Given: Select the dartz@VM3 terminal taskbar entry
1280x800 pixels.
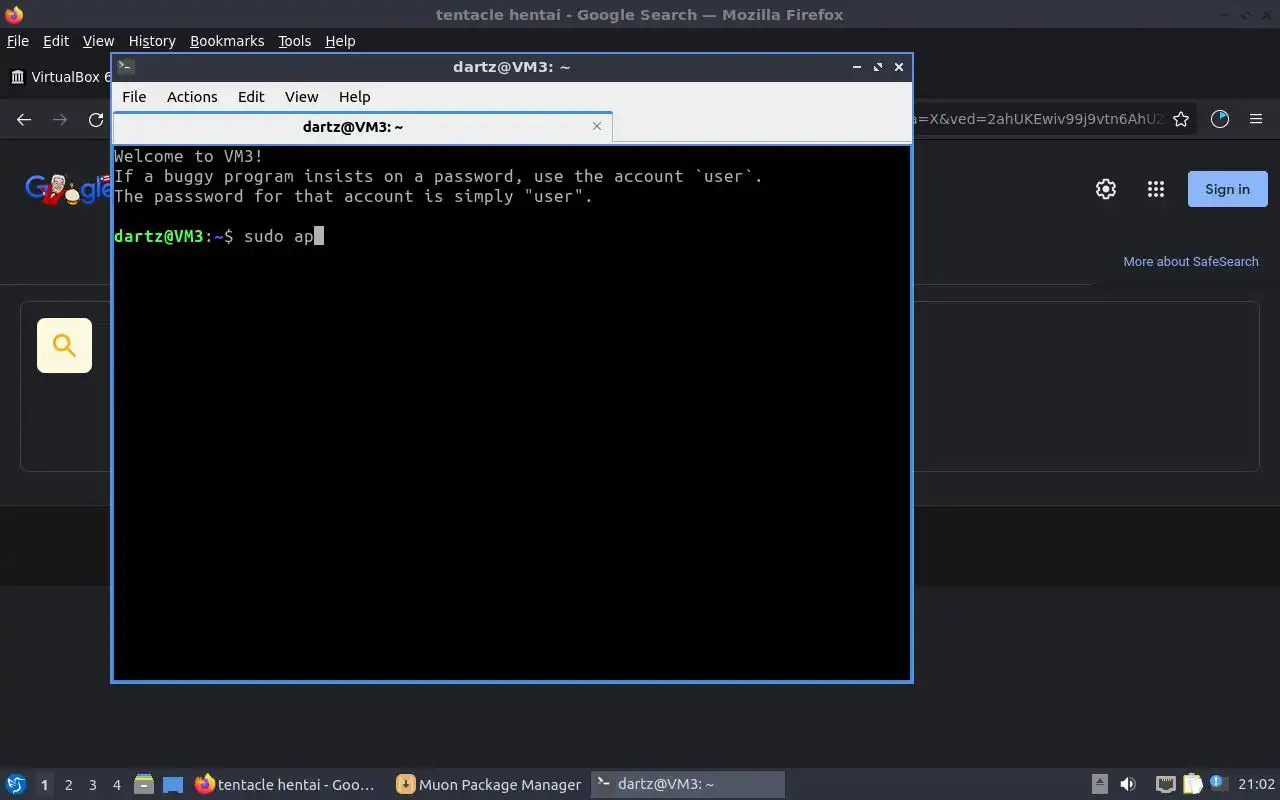Looking at the screenshot, I should point(688,785).
